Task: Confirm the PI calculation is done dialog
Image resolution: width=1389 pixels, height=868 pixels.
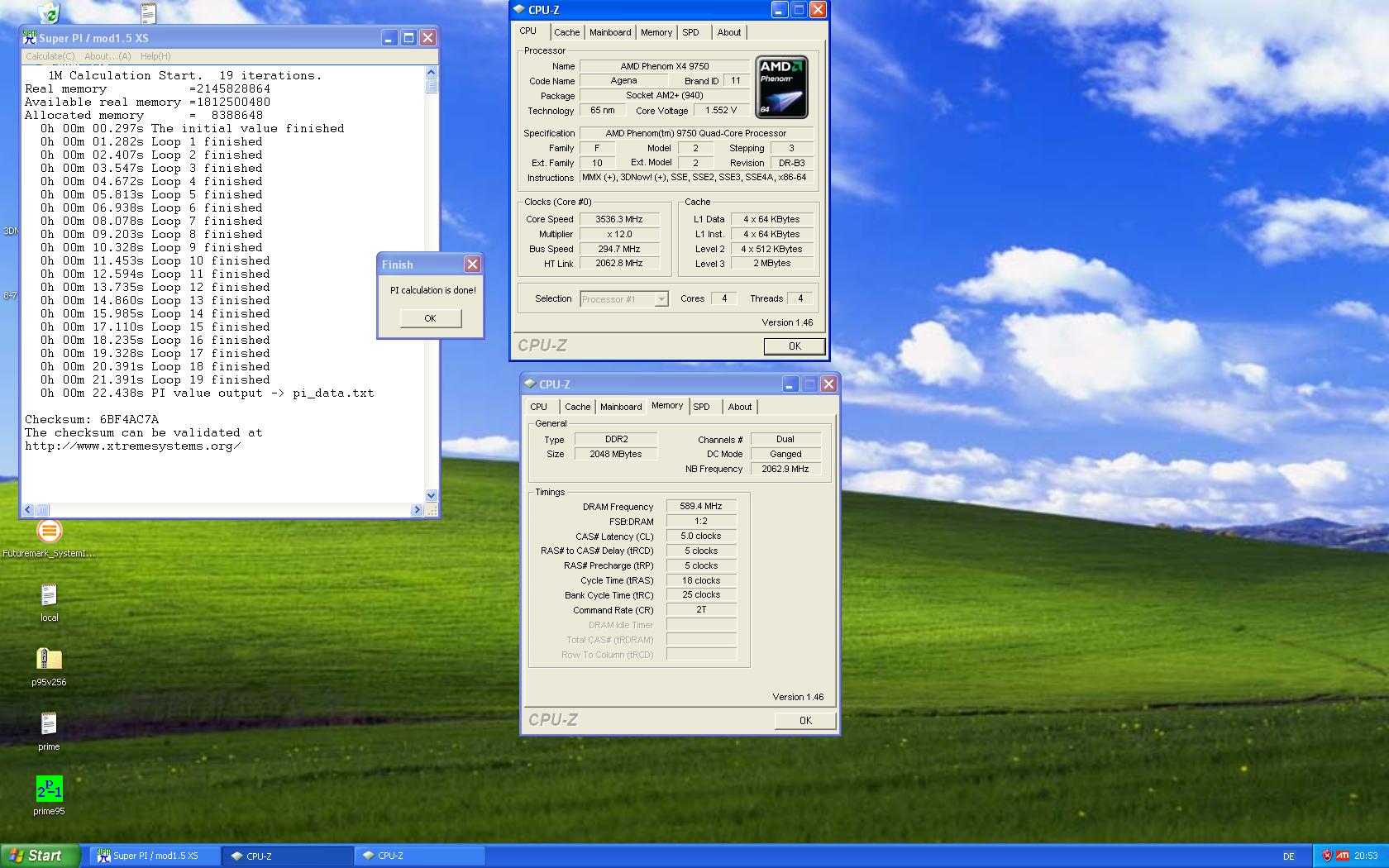Action: click(x=430, y=318)
